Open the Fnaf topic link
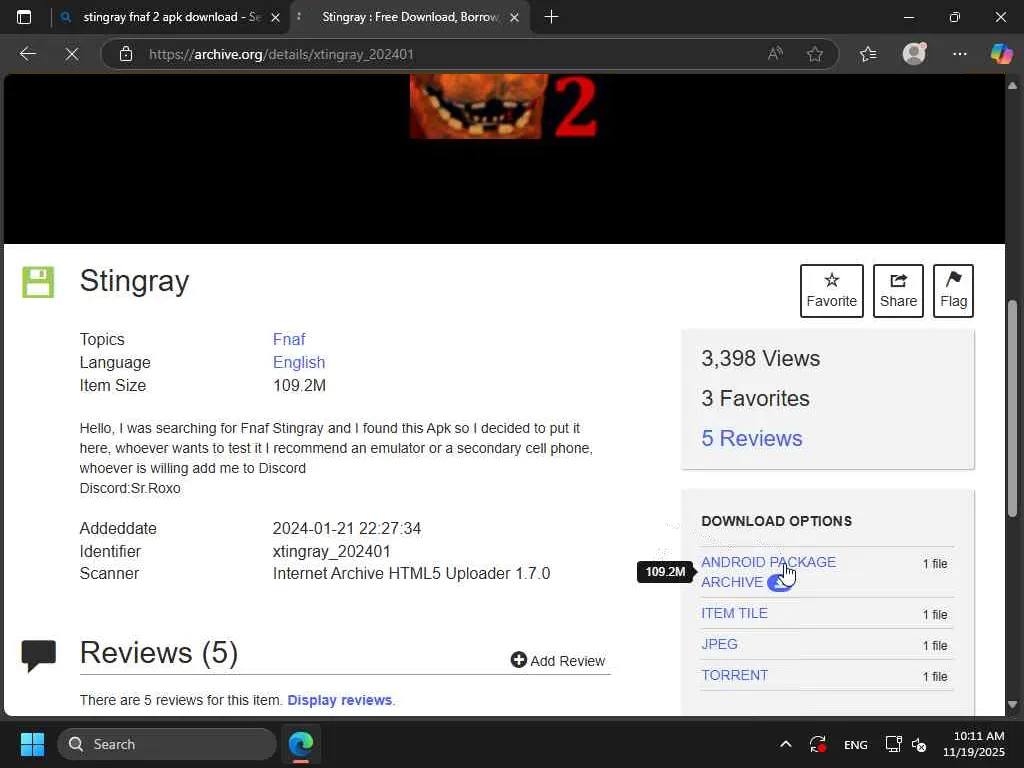This screenshot has width=1024, height=768. click(289, 340)
